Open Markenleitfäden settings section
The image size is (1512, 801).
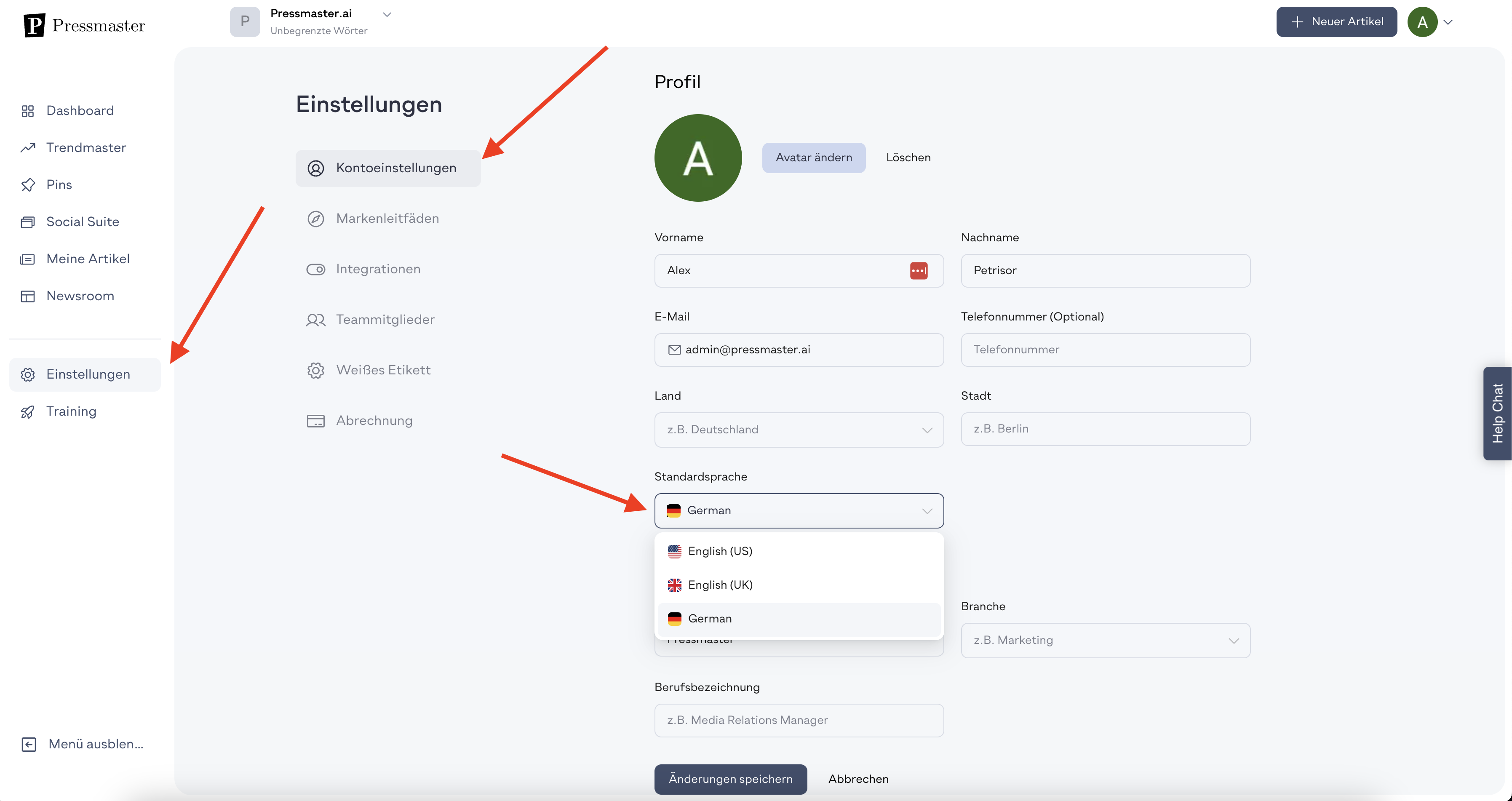[388, 219]
